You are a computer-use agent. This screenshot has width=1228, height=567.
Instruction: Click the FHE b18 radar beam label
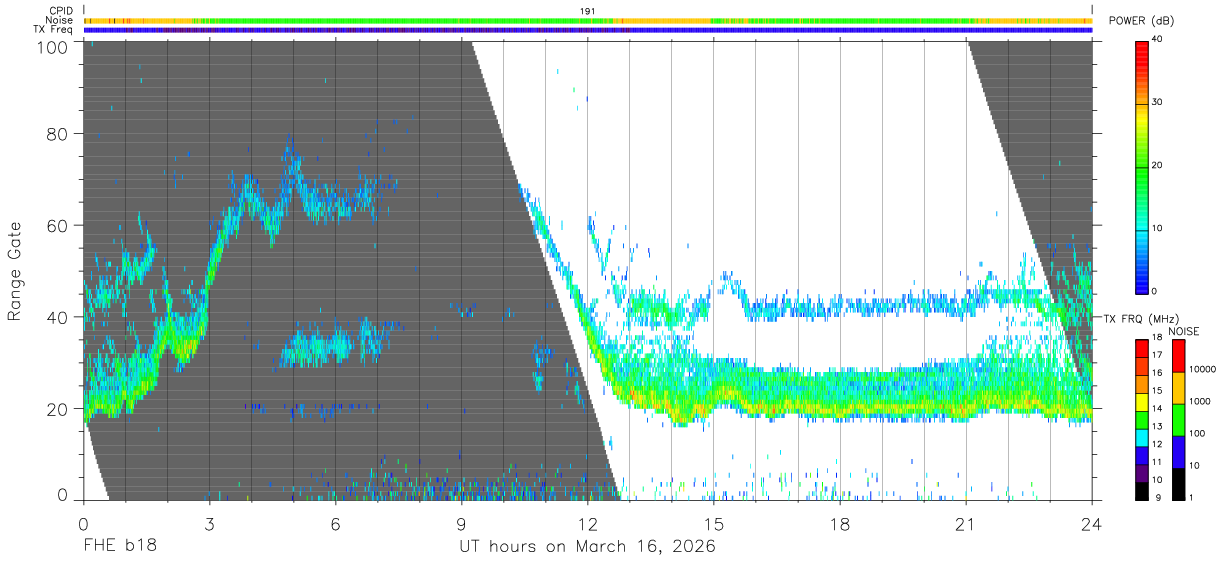click(119, 547)
